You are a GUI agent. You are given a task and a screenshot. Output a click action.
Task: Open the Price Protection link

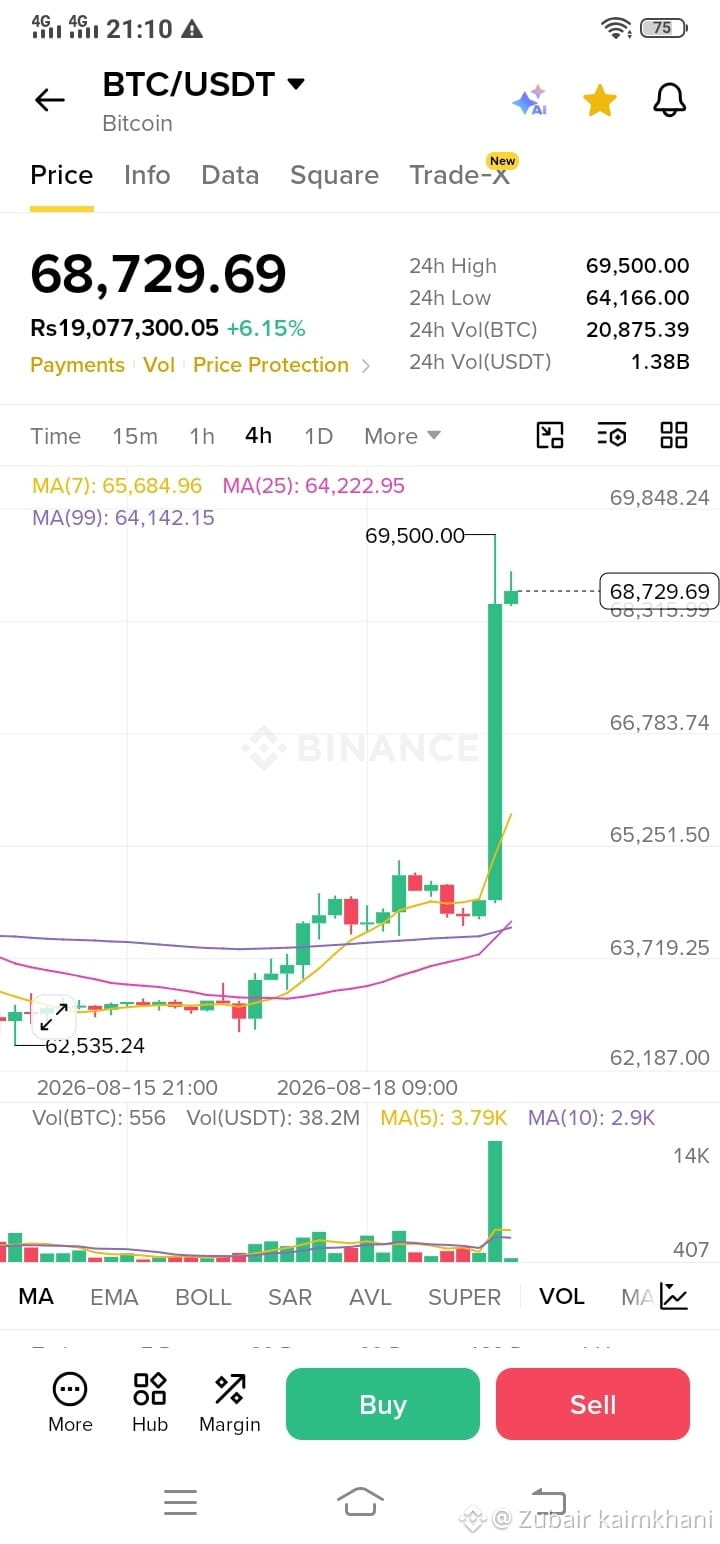(x=271, y=365)
